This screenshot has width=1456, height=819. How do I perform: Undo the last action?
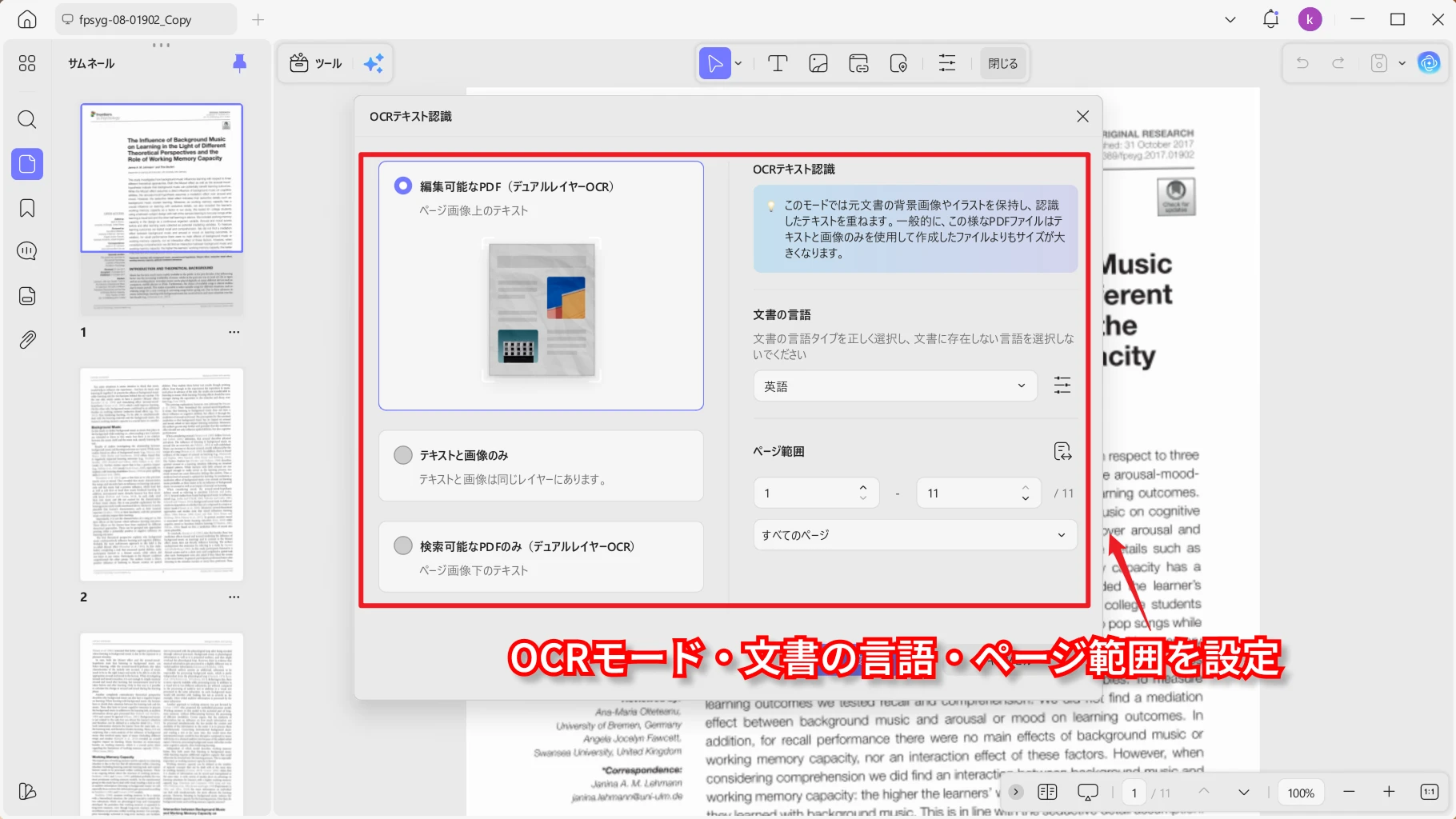point(1302,63)
